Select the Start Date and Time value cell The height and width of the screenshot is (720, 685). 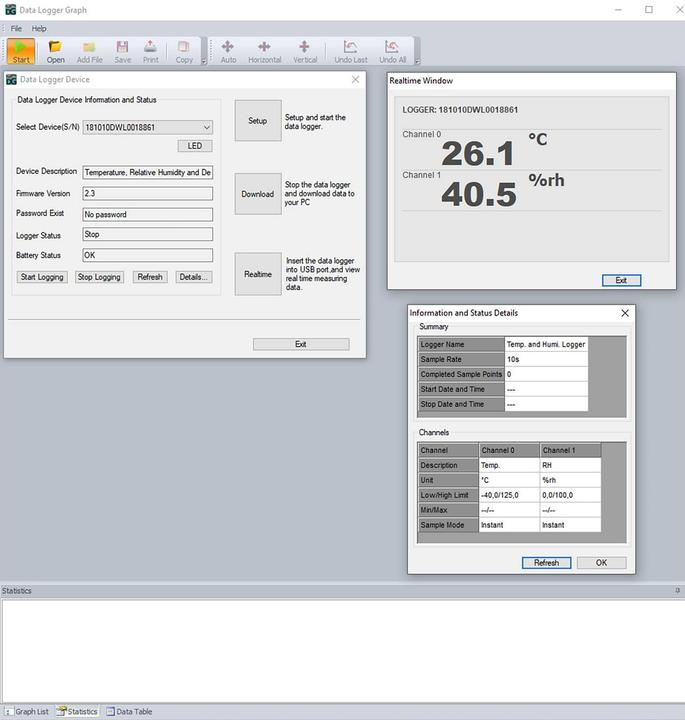click(x=546, y=389)
